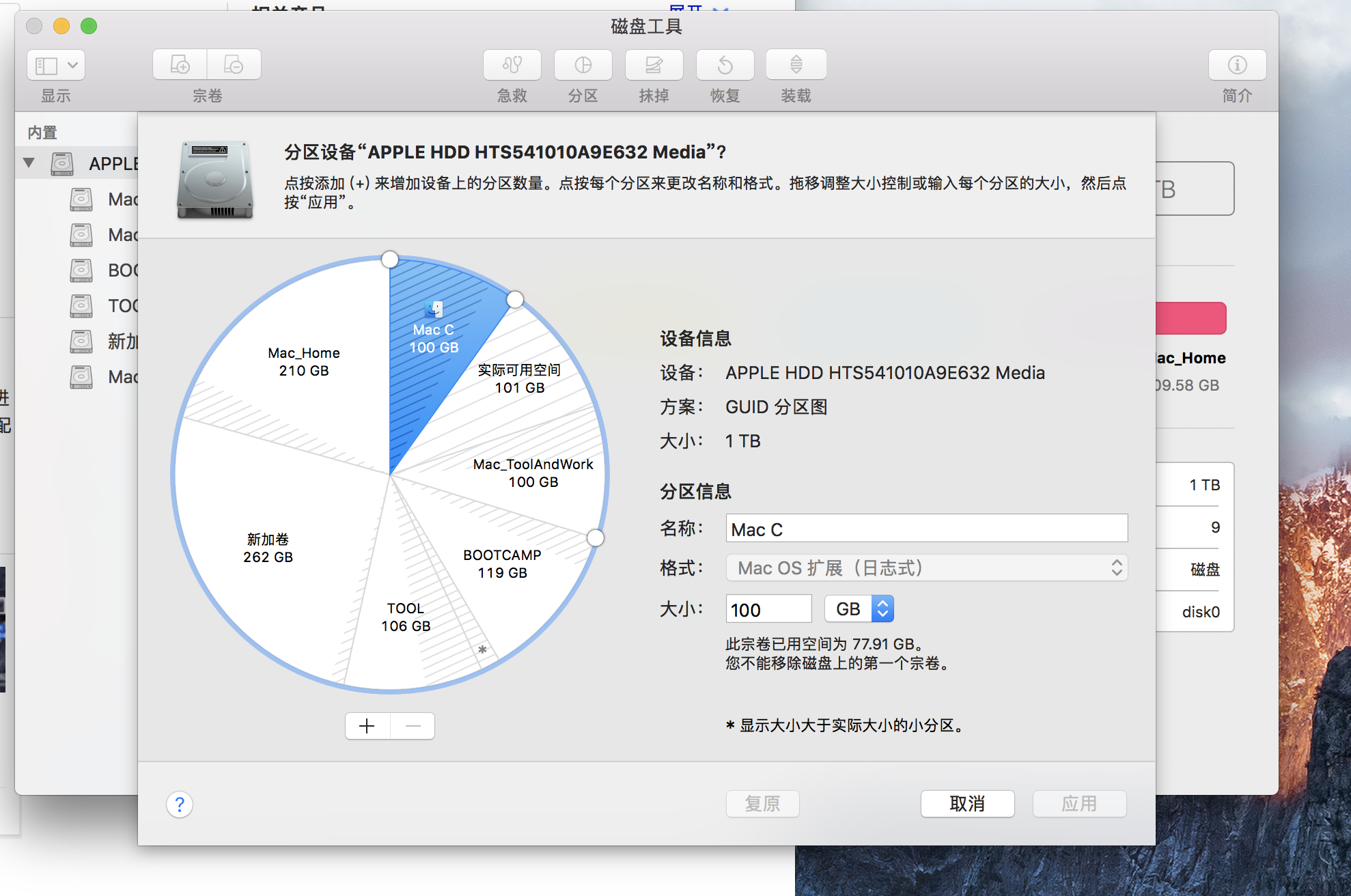Click the plus button to add partition

(367, 726)
